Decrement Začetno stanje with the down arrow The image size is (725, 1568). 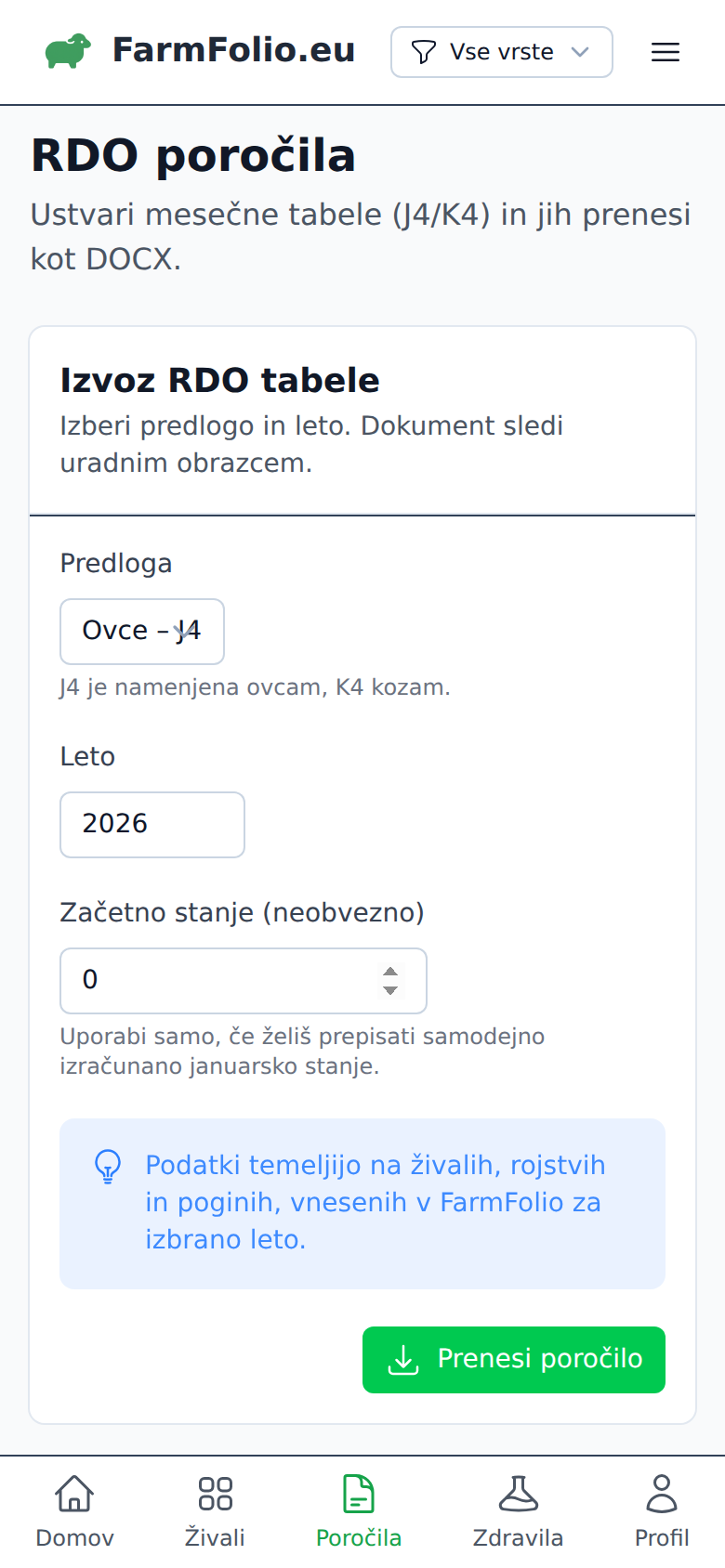(389, 989)
